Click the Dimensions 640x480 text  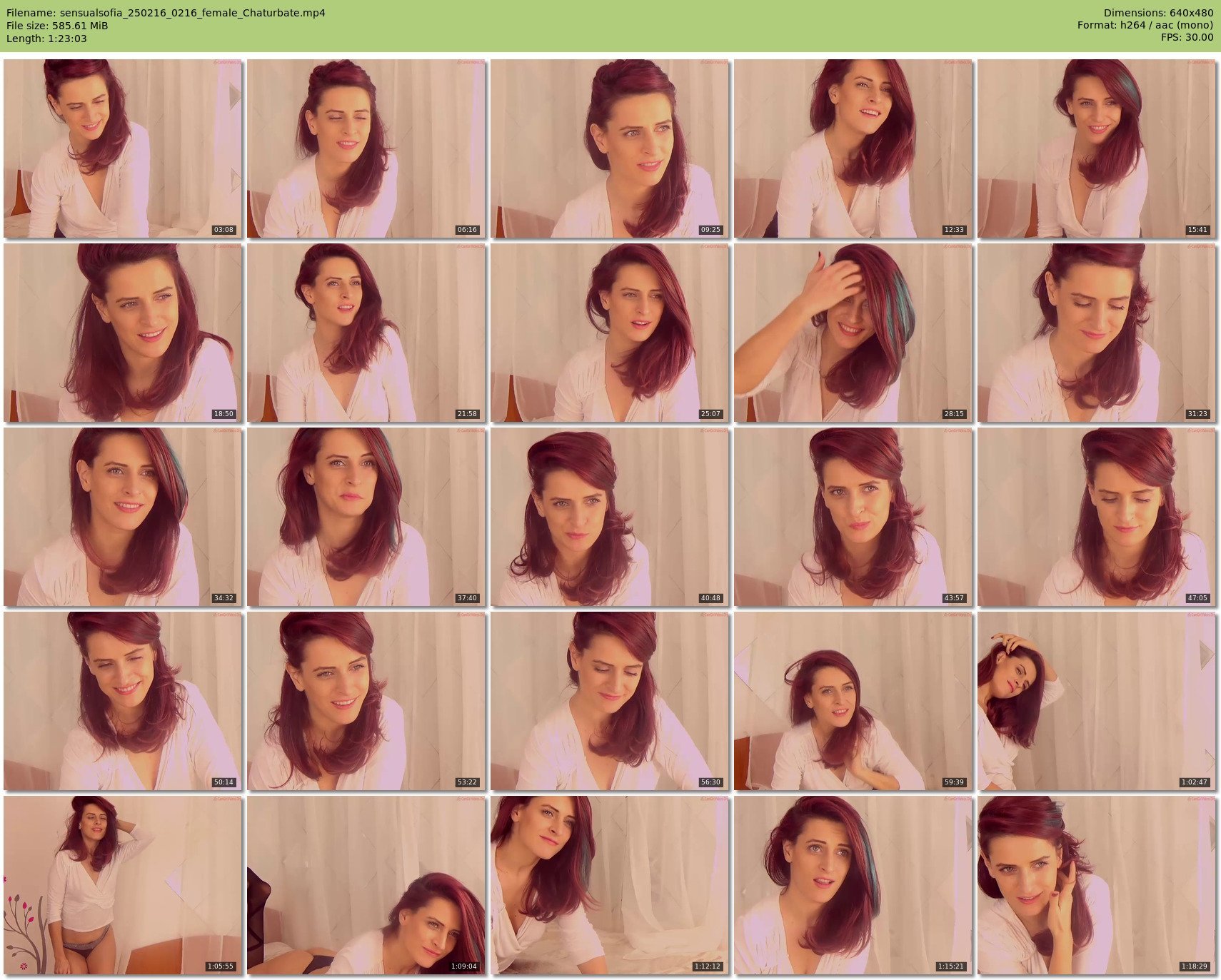click(x=1158, y=13)
